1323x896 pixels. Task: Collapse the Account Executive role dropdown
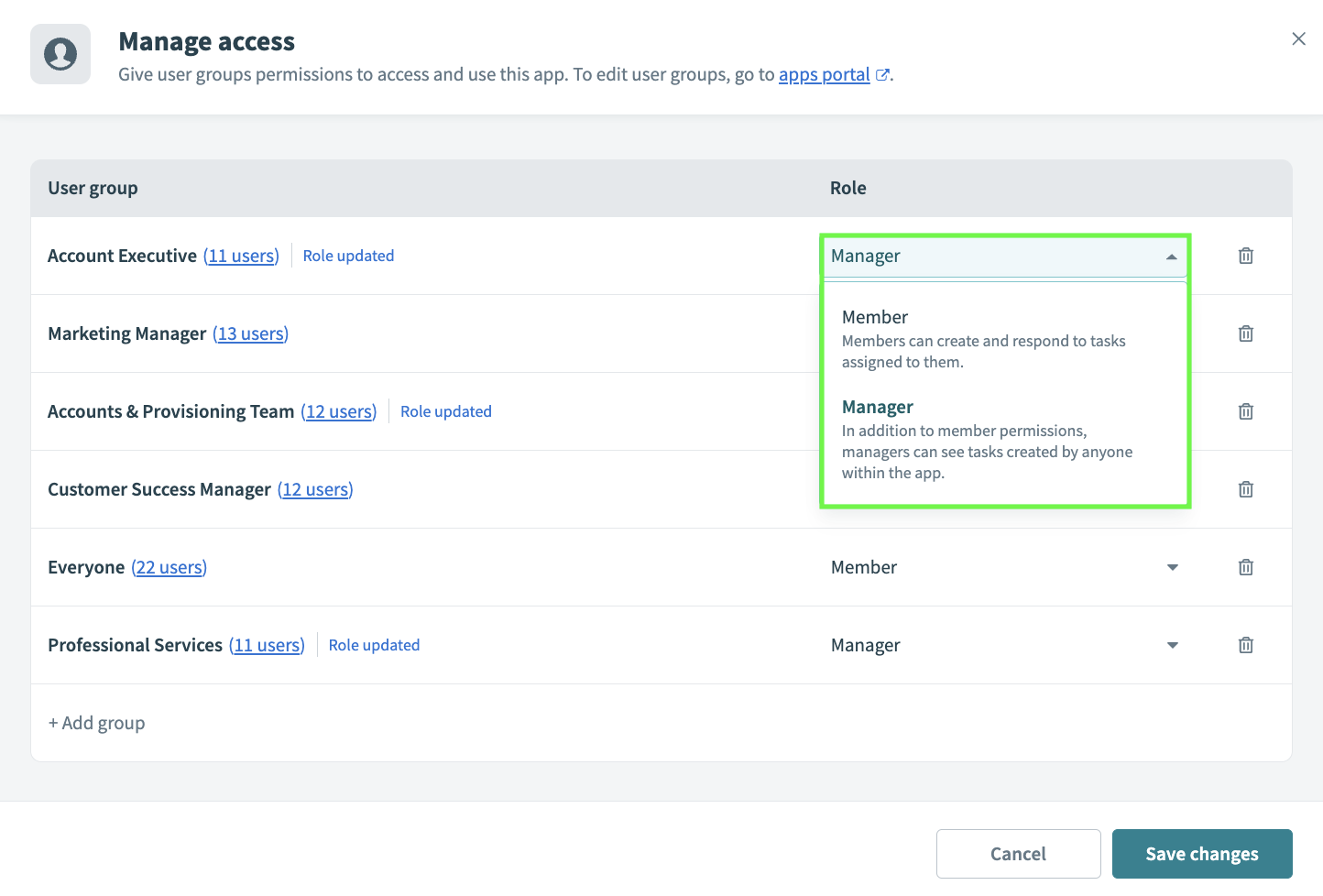click(1172, 256)
